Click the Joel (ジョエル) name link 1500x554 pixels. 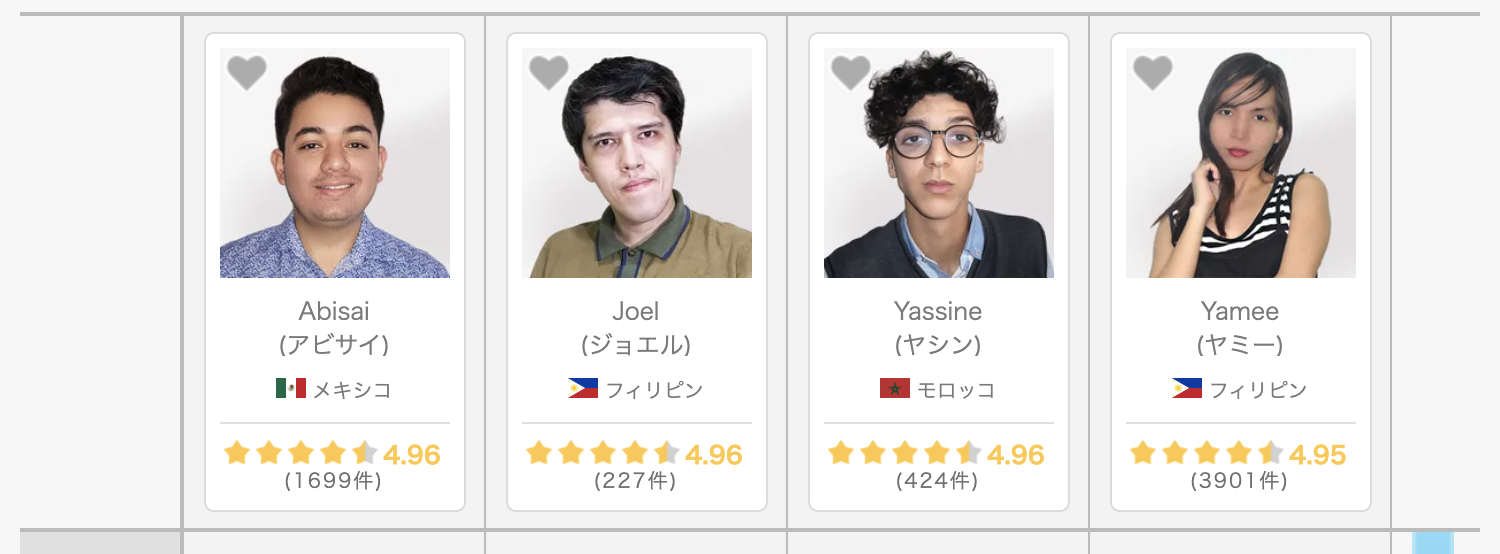[636, 327]
